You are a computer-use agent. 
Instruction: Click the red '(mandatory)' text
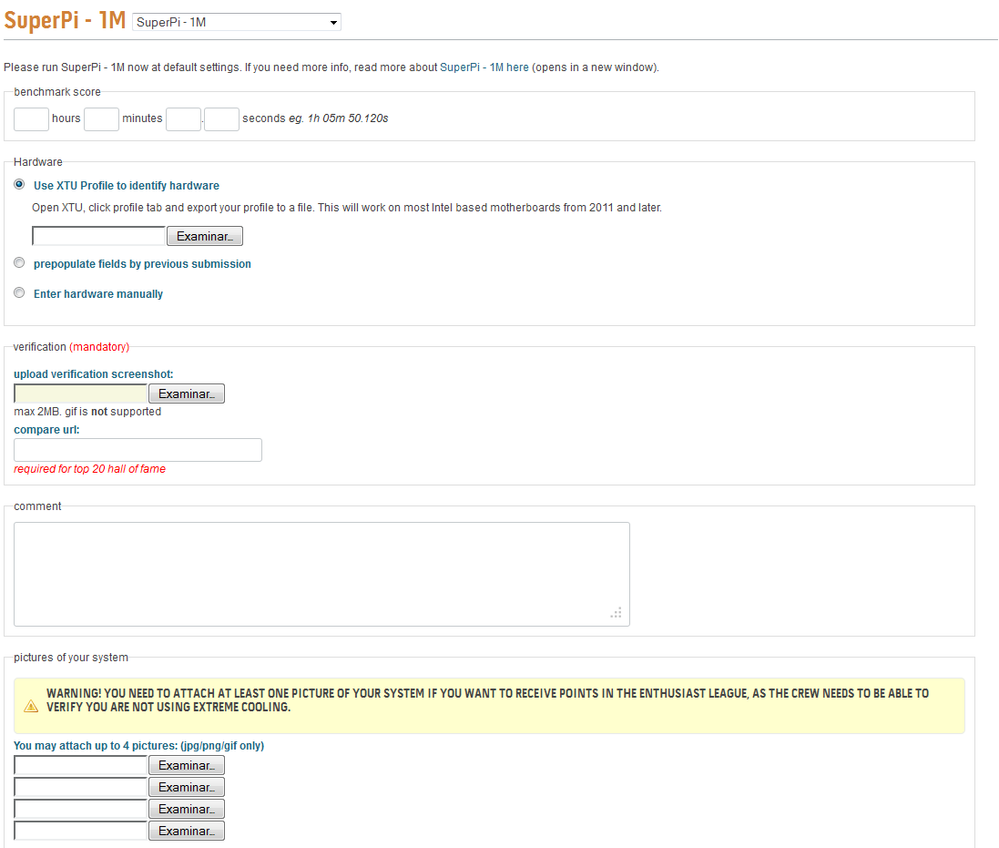99,347
